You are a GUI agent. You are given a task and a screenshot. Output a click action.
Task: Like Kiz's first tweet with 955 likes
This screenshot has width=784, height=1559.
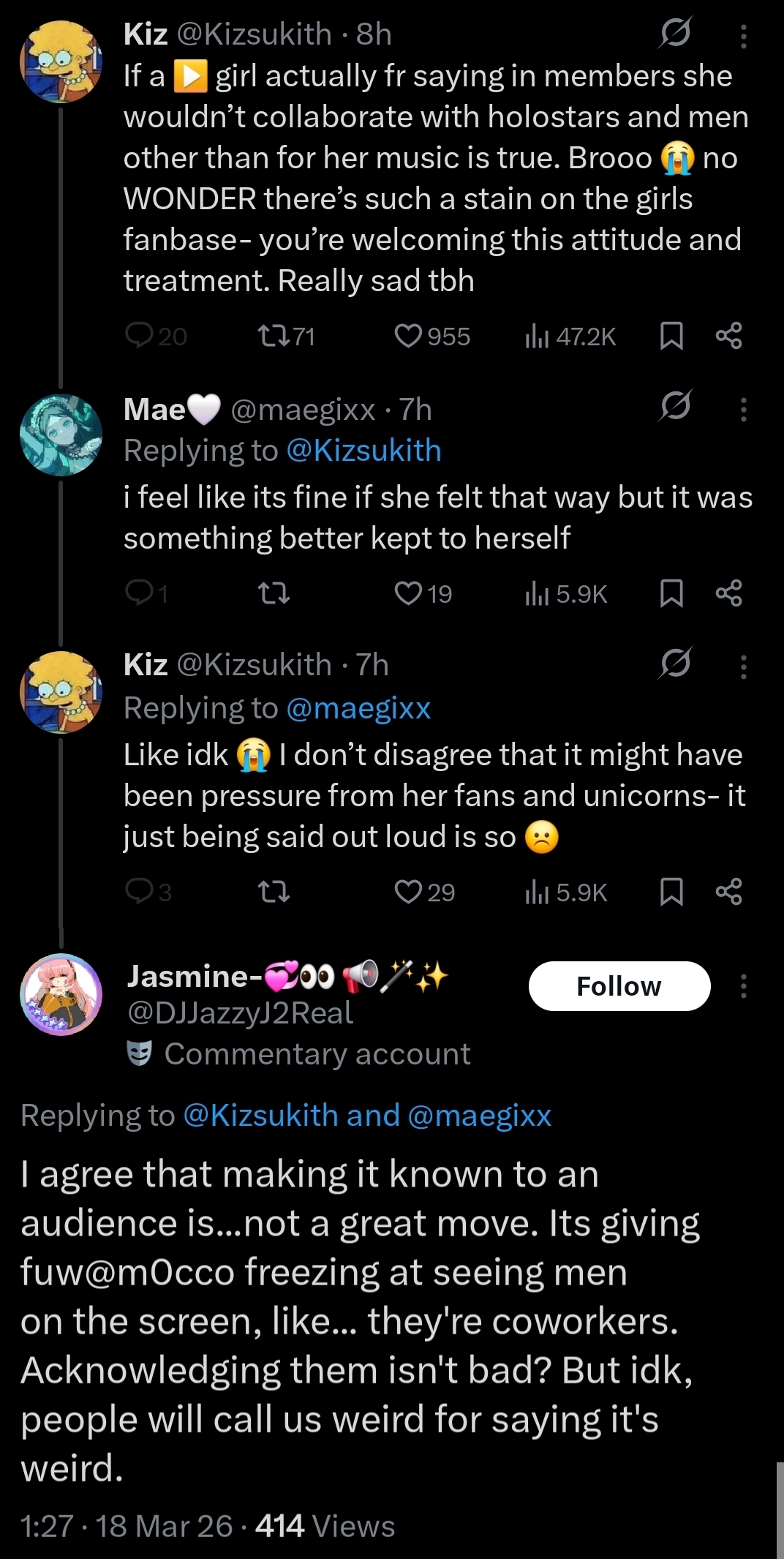[431, 337]
